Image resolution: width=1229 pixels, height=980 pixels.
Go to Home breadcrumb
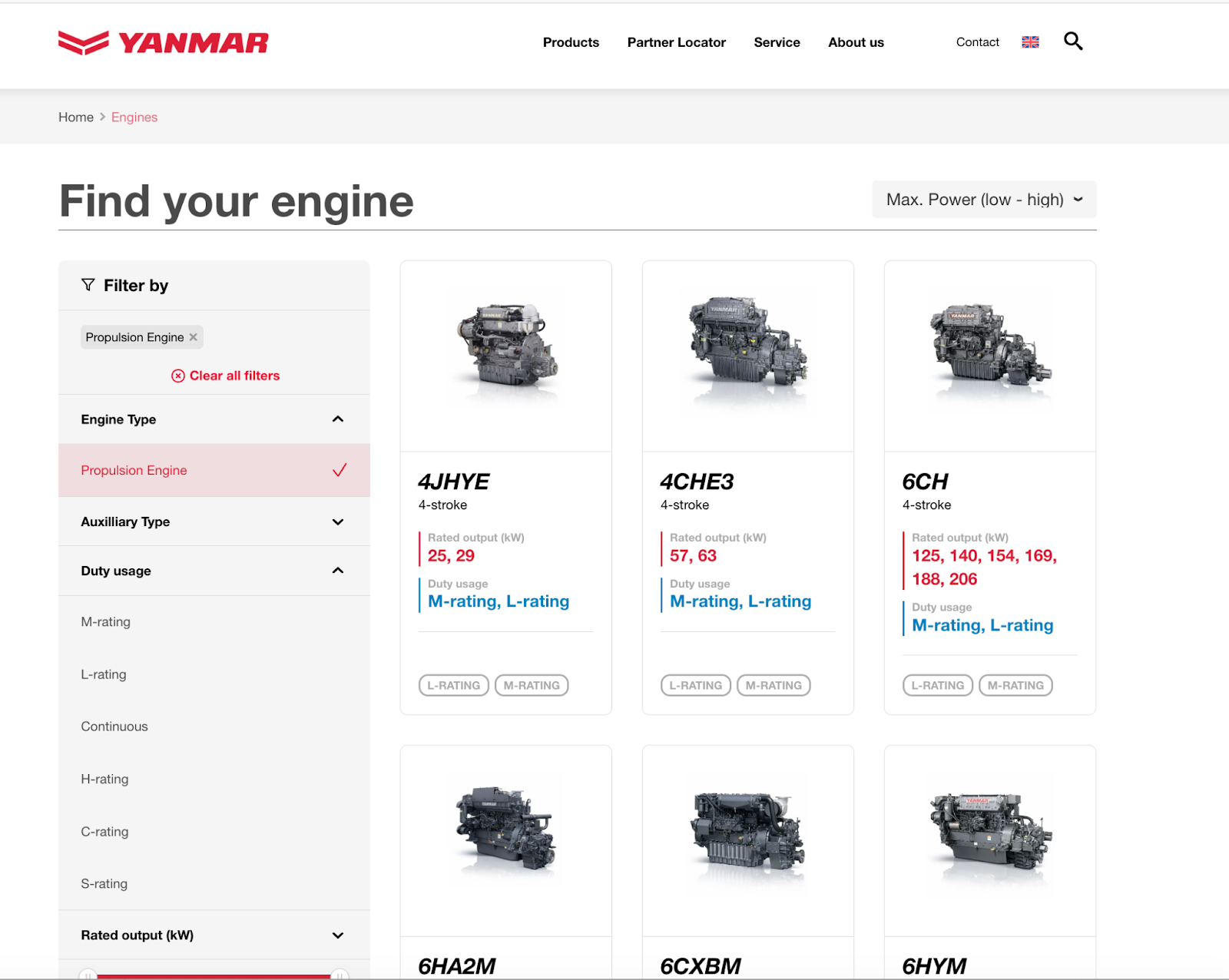76,118
